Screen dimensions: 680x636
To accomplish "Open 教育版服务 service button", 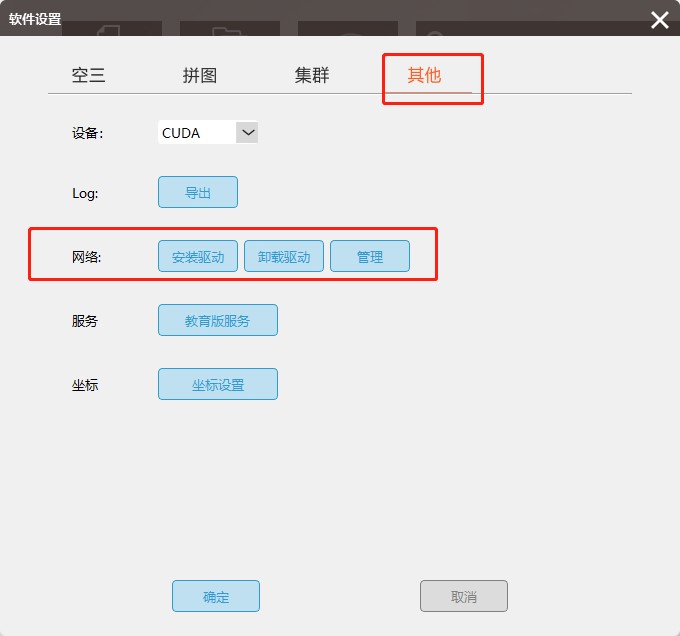I will tap(218, 320).
